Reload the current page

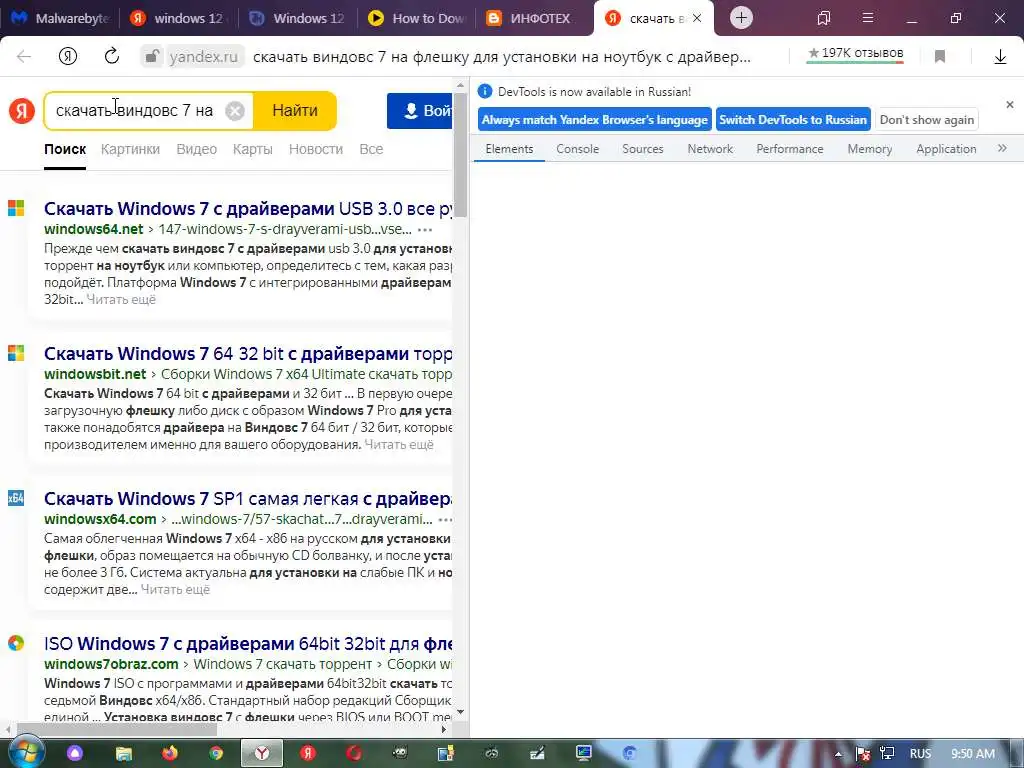coord(112,56)
